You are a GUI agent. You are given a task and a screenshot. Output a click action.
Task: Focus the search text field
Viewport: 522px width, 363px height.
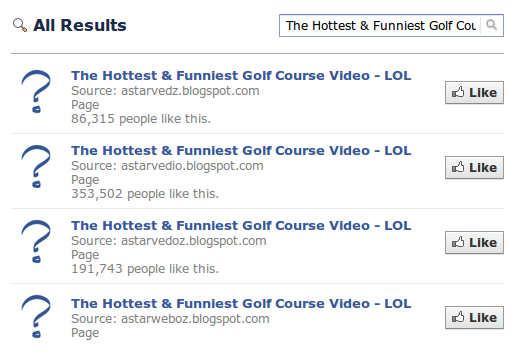point(380,25)
